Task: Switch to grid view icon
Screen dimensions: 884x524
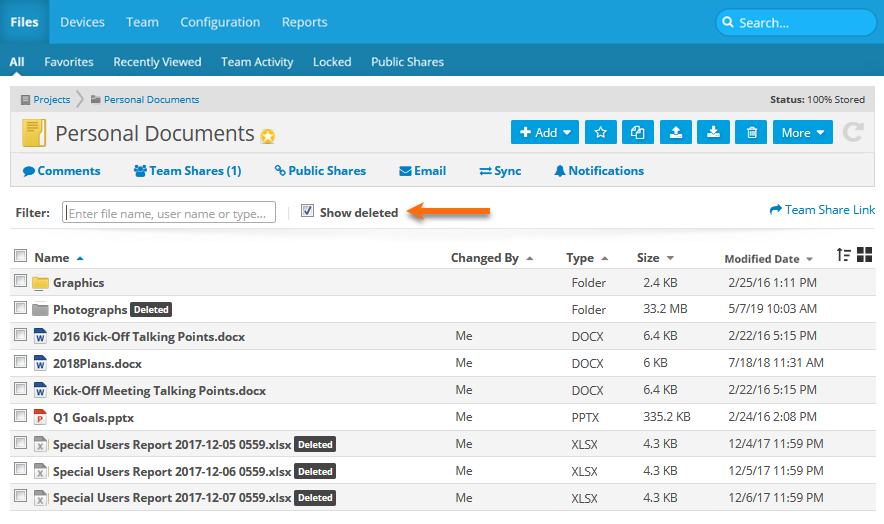Action: 865,255
